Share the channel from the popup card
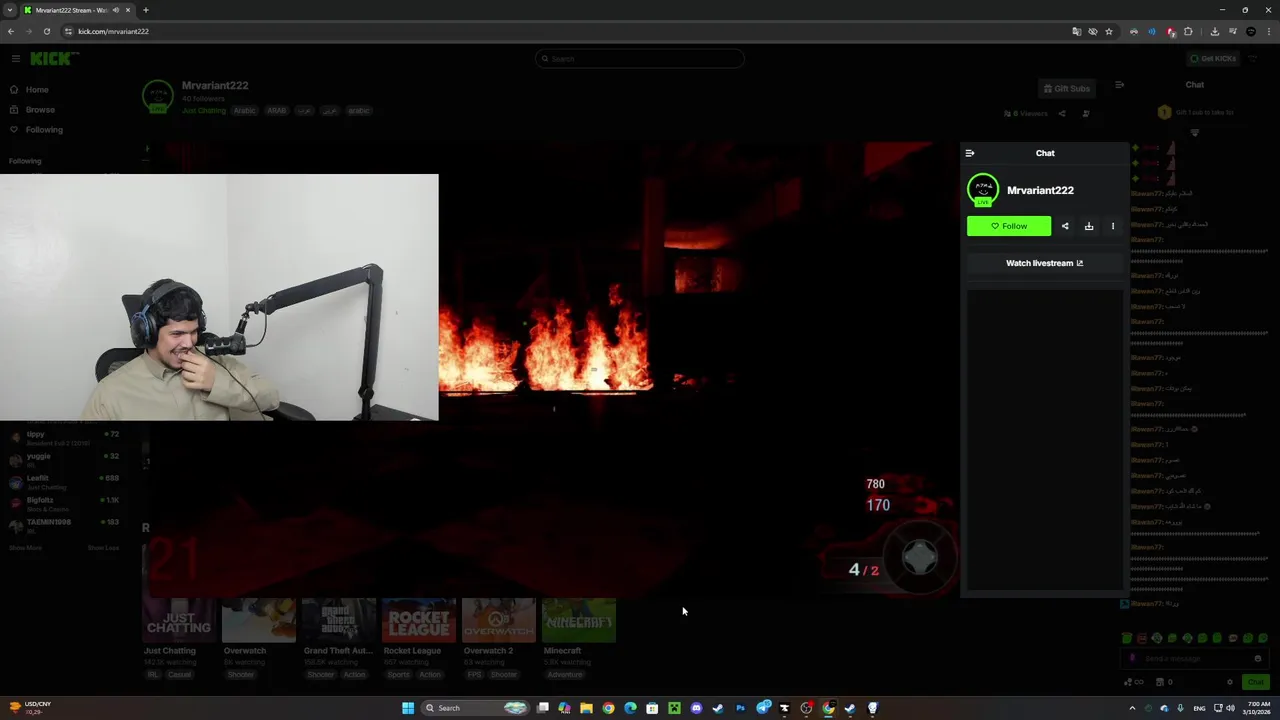 1065,226
